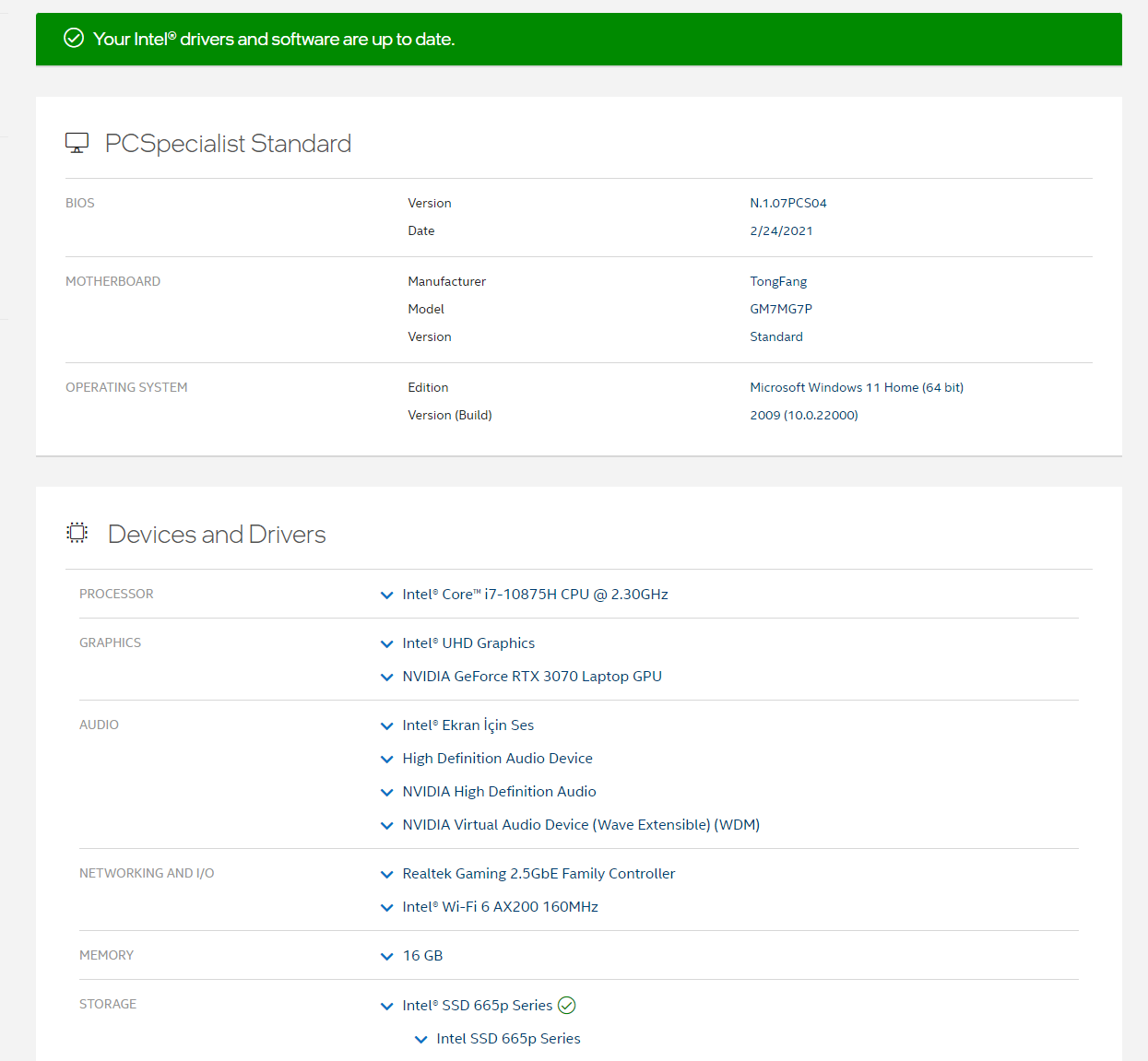This screenshot has height=1061, width=1148.
Task: Expand the Intel Ekran İçin Ses chevron
Action: pyautogui.click(x=387, y=726)
